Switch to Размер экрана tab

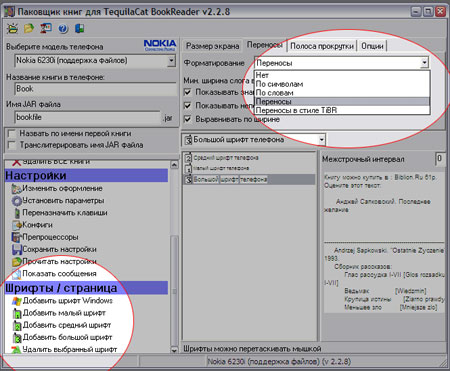pos(212,46)
